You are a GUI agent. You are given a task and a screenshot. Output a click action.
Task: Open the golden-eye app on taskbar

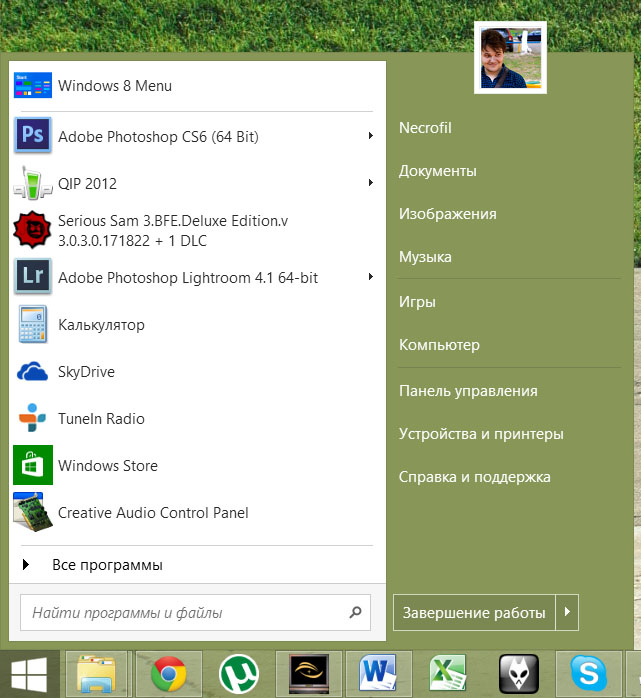(x=309, y=674)
